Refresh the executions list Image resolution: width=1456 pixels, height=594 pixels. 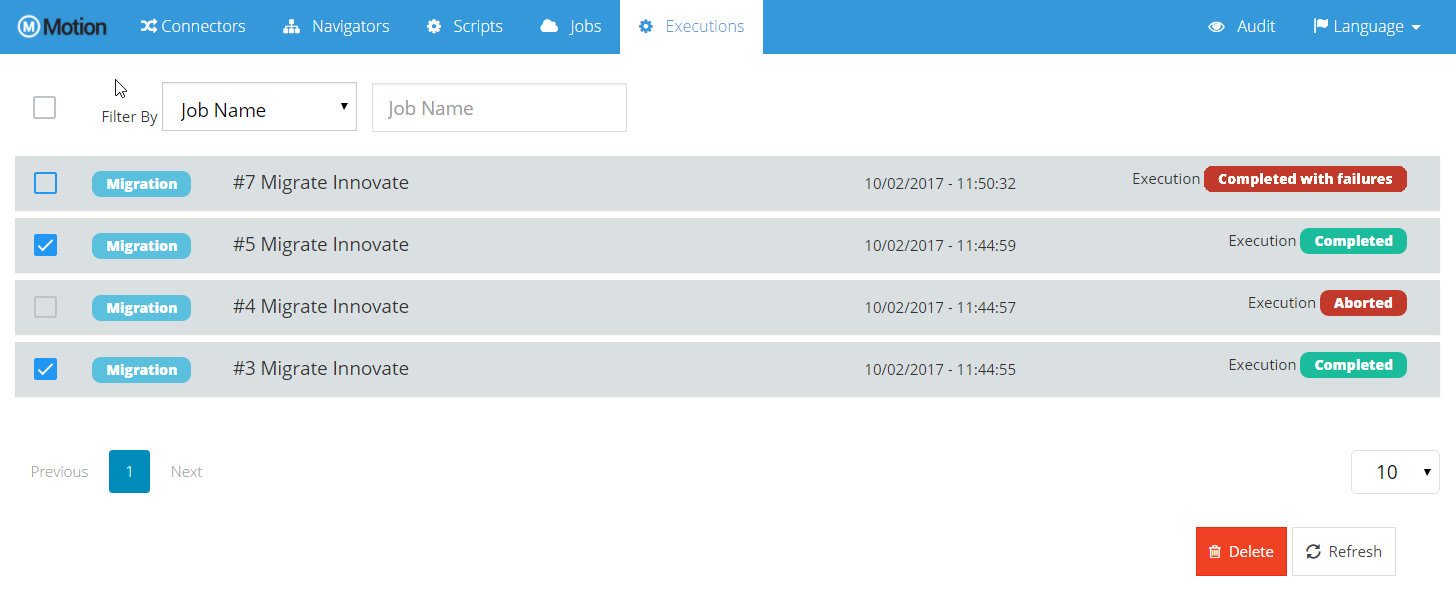coord(1344,552)
